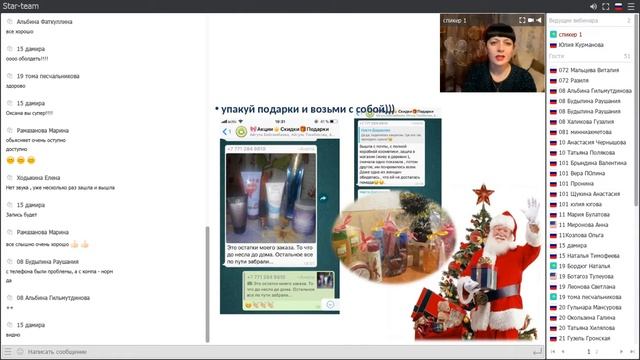Click the oval gift baskets photo
The height and width of the screenshot is (360, 640).
(x=393, y=238)
